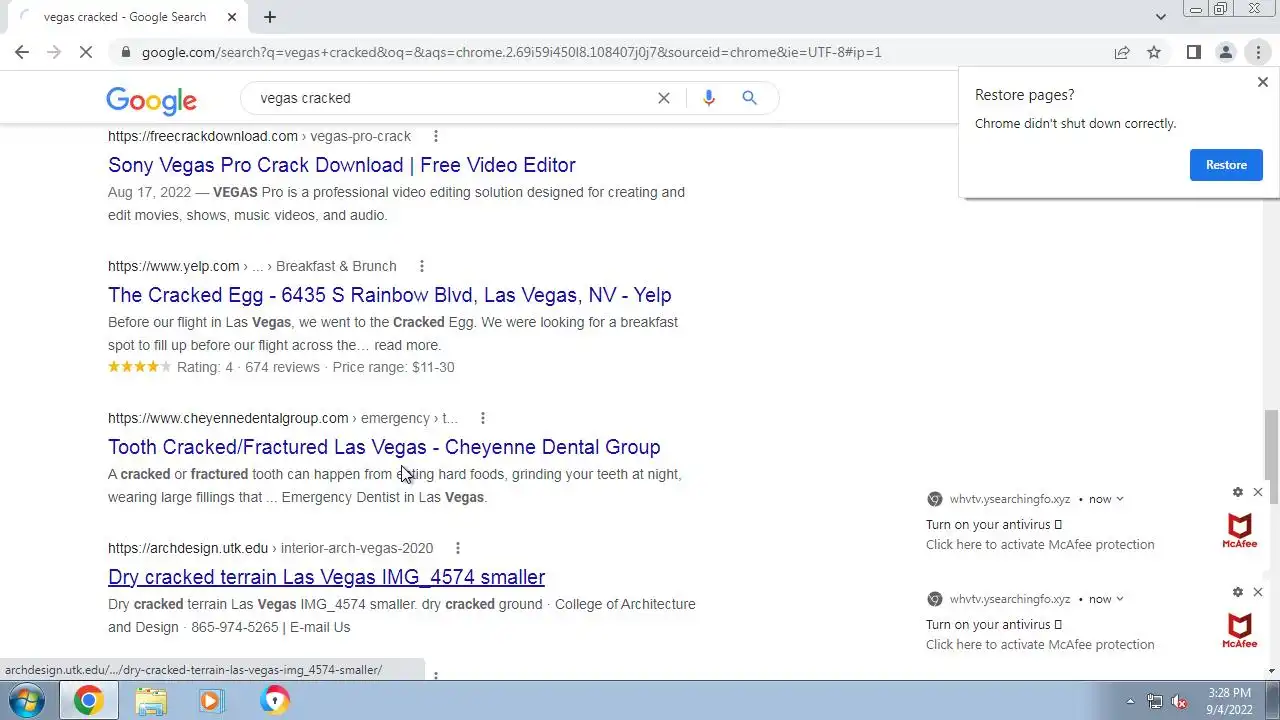Screen dimensions: 1280x720
Task: Click second Click here to activate McAfee text
Action: click(1040, 645)
